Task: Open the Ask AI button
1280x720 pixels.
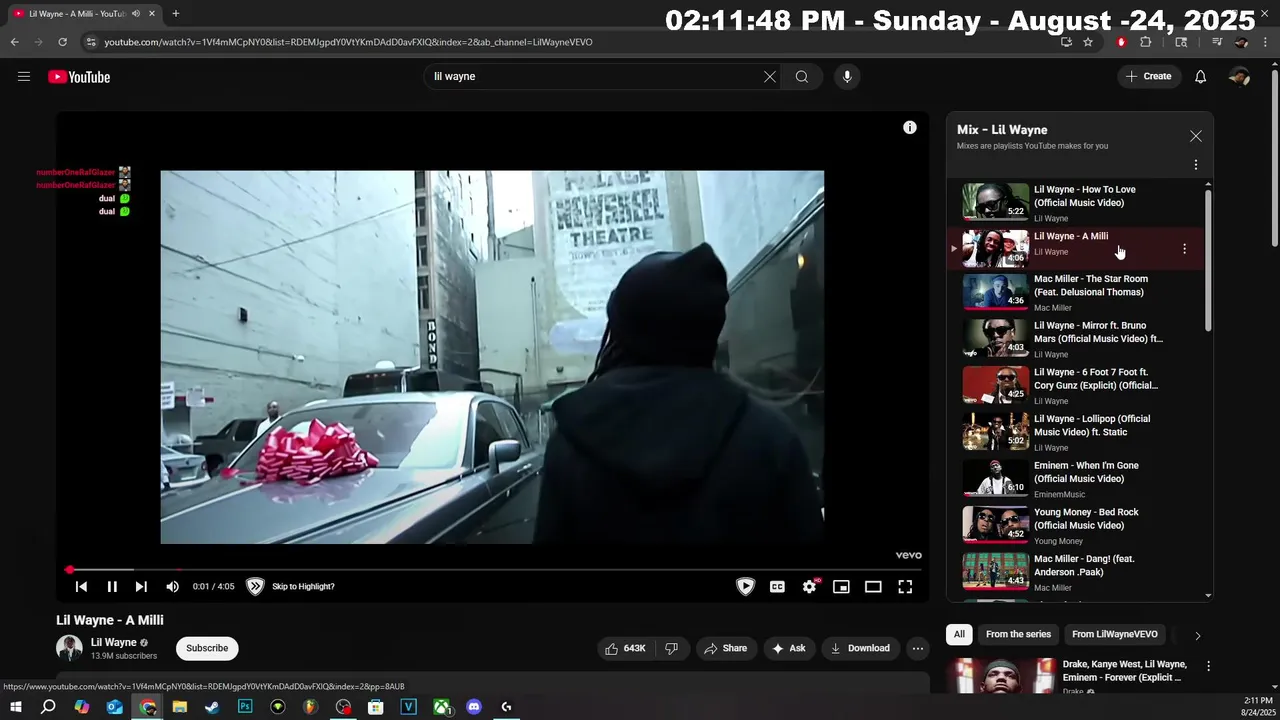Action: coord(788,648)
